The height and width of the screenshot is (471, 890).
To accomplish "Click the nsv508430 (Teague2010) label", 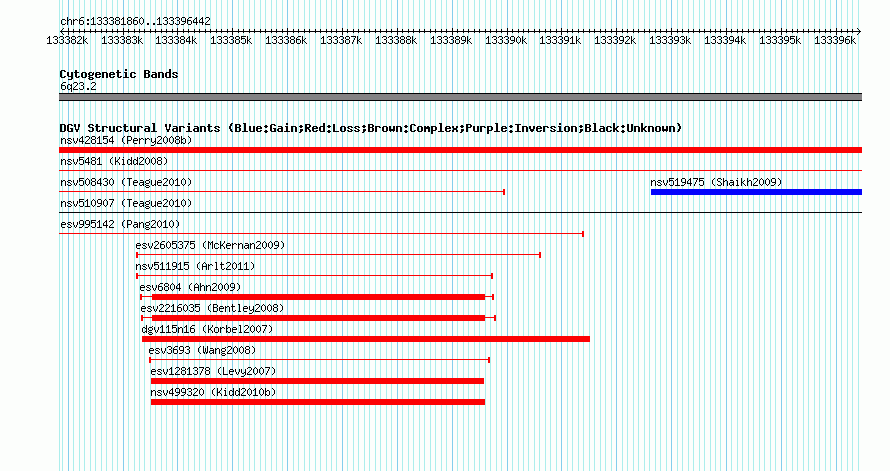I will point(126,182).
